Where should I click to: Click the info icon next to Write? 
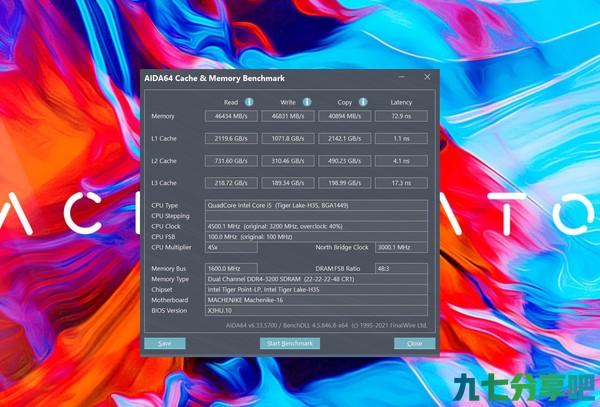(307, 102)
